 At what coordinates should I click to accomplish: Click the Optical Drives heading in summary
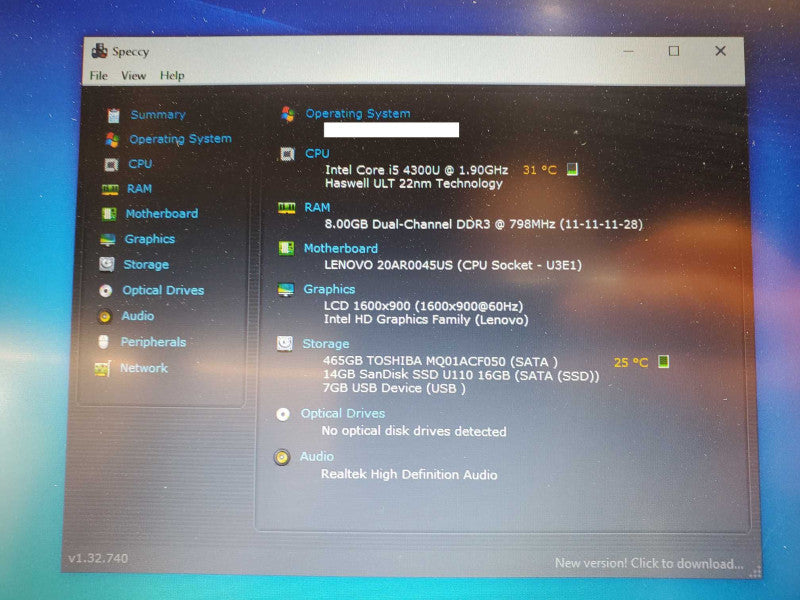click(343, 413)
